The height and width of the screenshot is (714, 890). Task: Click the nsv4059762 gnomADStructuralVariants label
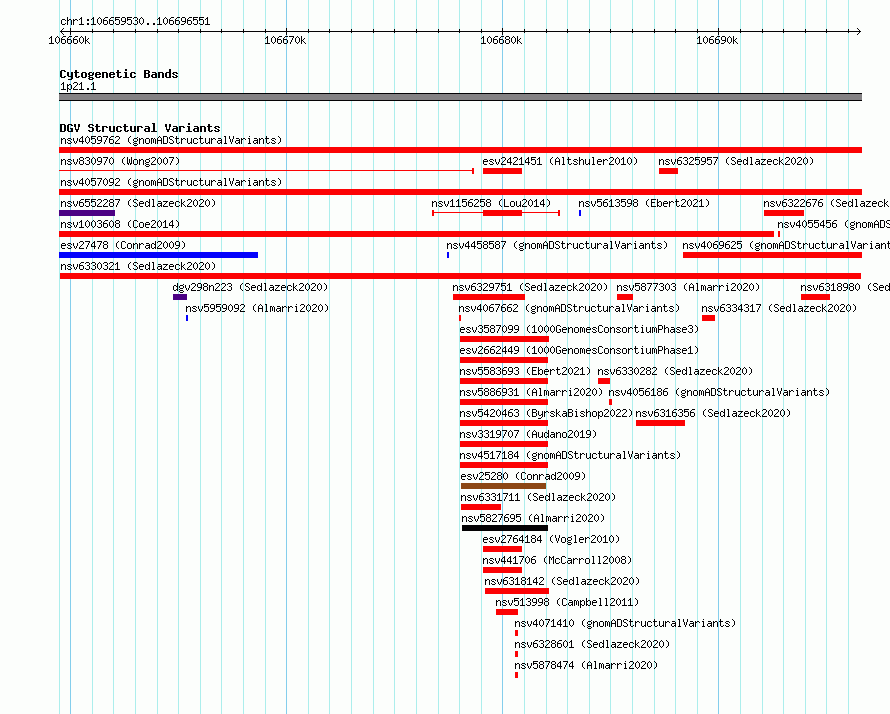tap(171, 140)
